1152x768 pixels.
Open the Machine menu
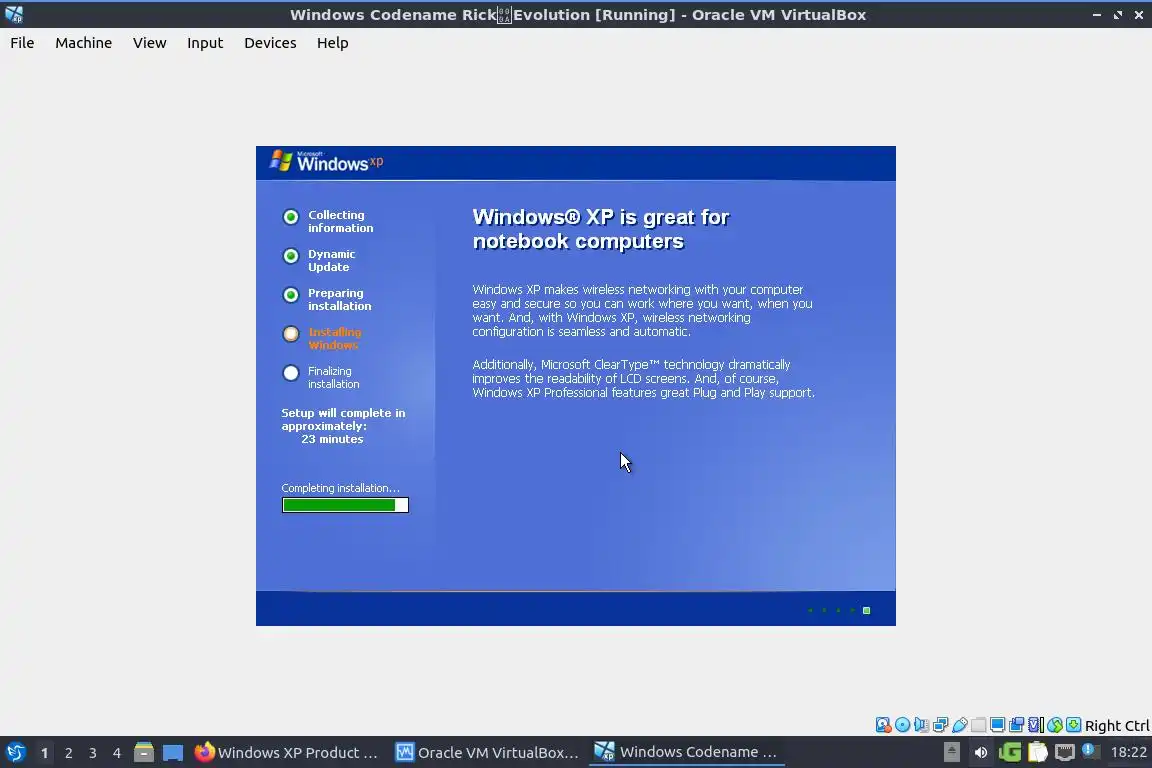point(83,43)
